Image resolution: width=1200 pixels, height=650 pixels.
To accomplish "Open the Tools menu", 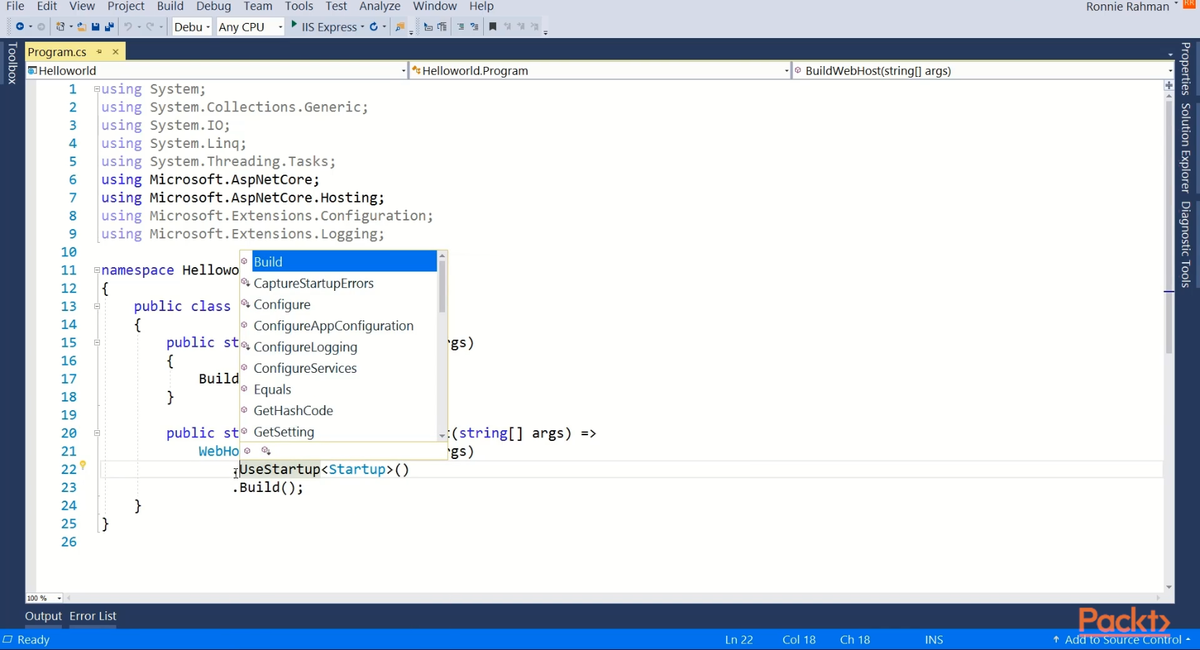I will [299, 6].
